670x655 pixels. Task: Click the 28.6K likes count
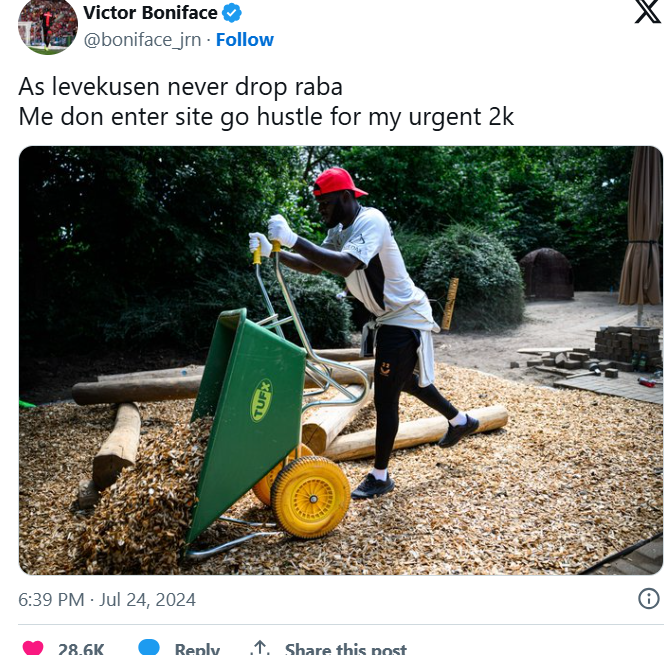tap(81, 649)
